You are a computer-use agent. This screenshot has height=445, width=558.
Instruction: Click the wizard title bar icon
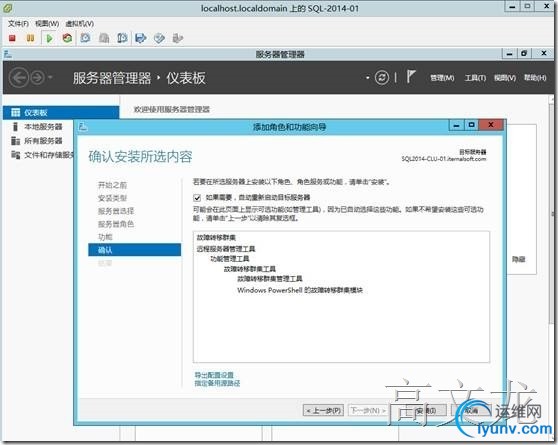pyautogui.click(x=83, y=127)
